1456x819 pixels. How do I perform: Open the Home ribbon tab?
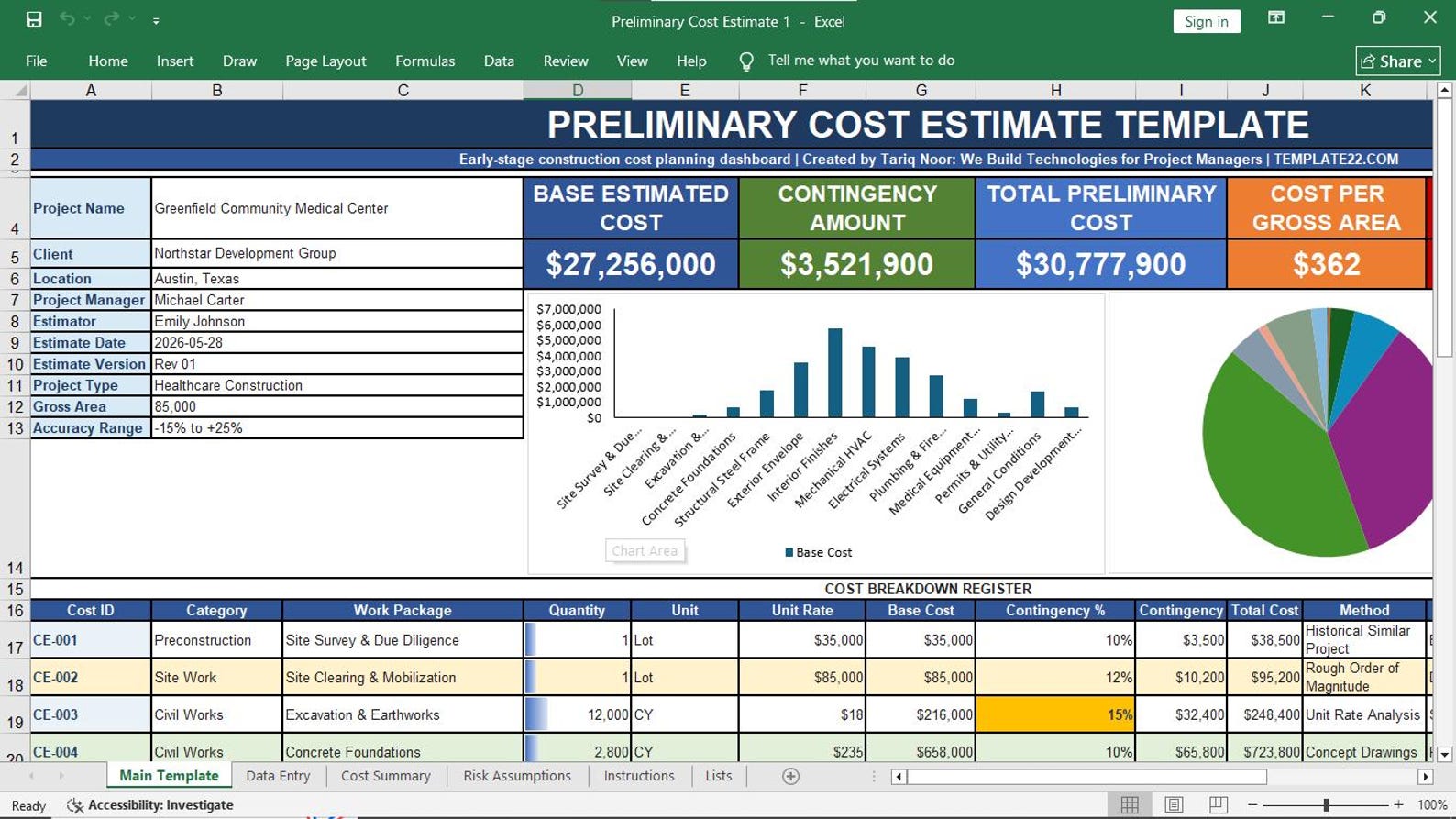tap(108, 61)
